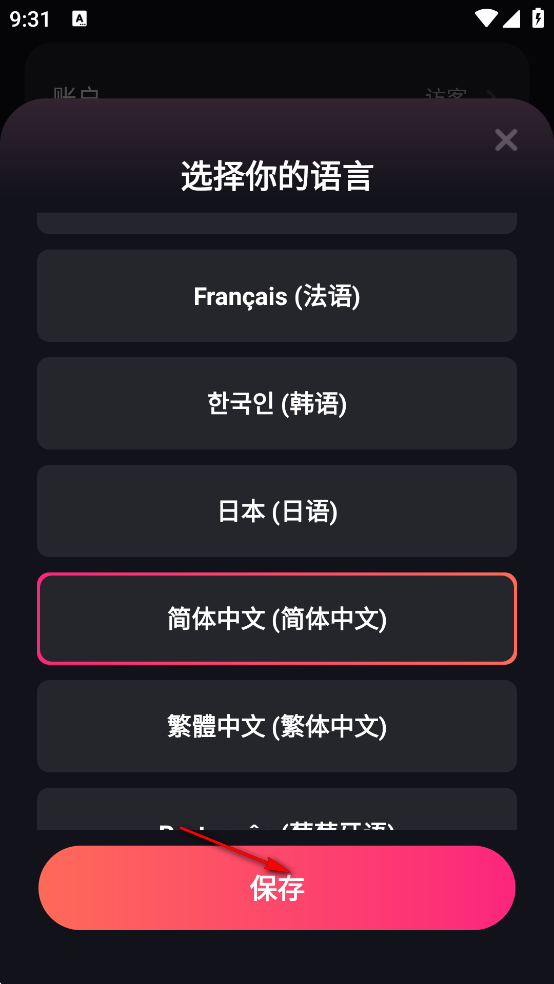This screenshot has width=554, height=984.
Task: Tap the cut-off language item above Français
Action: pos(277,223)
